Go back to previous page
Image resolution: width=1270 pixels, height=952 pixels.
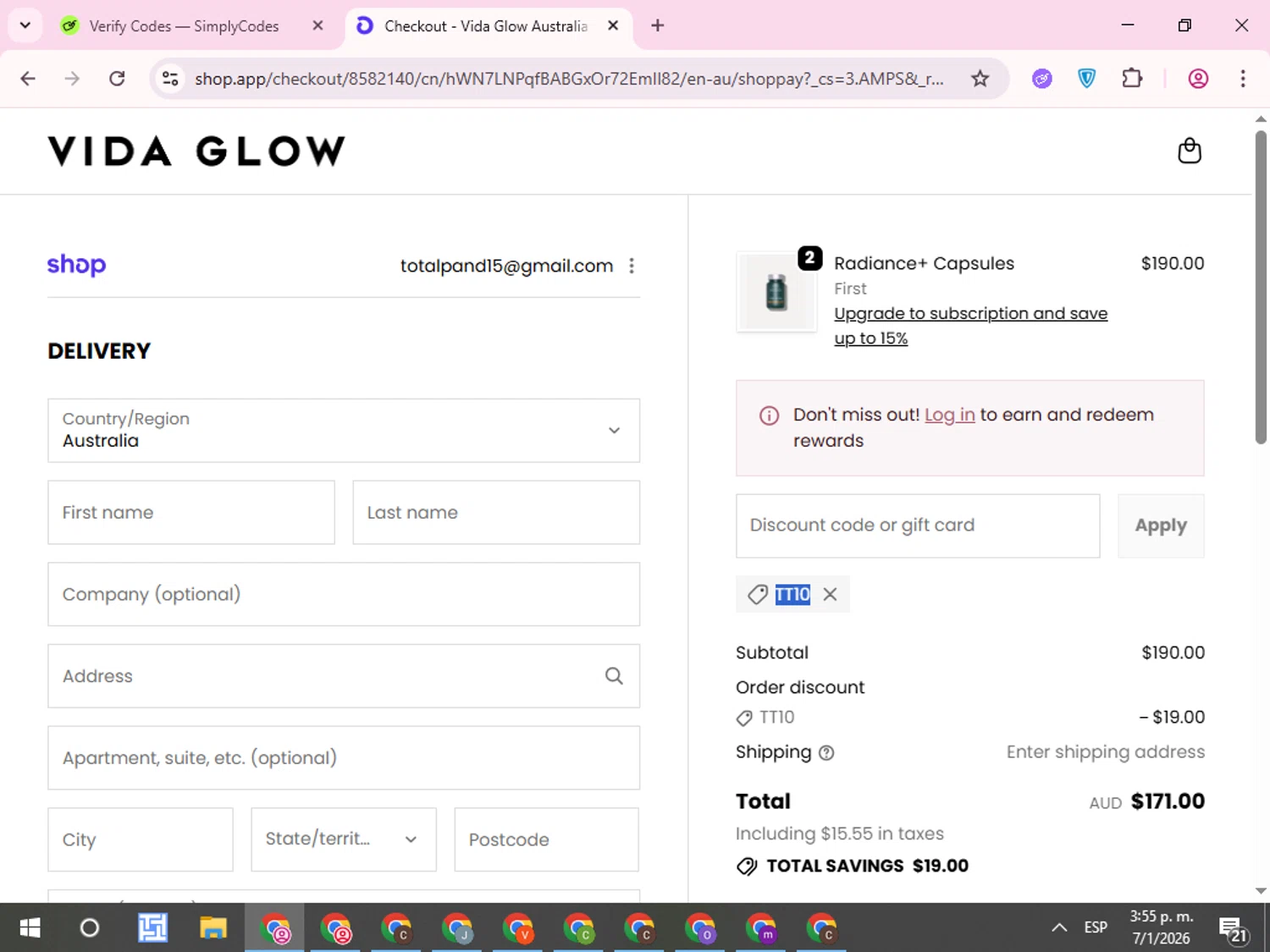coord(28,79)
